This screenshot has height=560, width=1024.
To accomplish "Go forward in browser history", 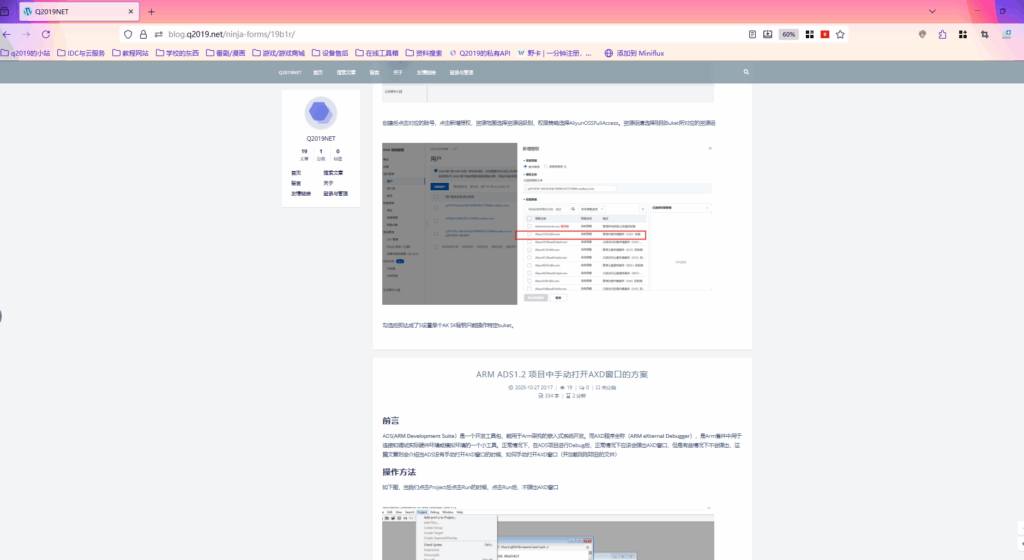I will [x=26, y=34].
